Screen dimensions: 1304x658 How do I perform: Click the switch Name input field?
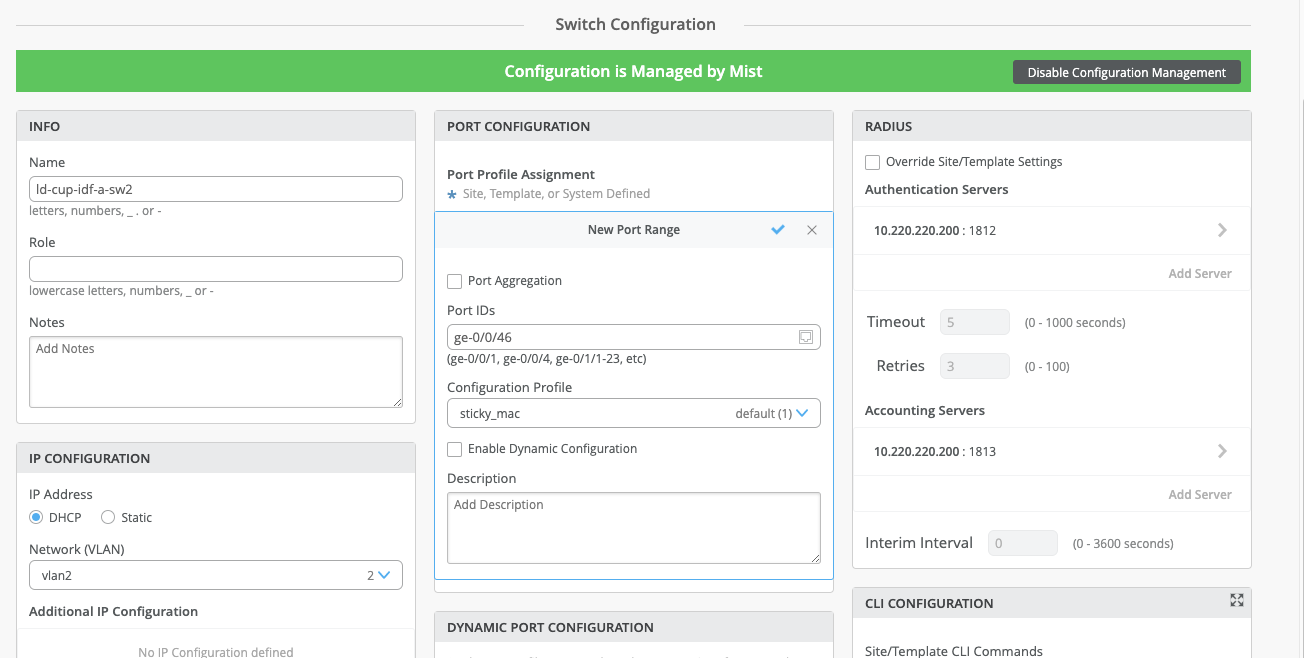click(215, 189)
